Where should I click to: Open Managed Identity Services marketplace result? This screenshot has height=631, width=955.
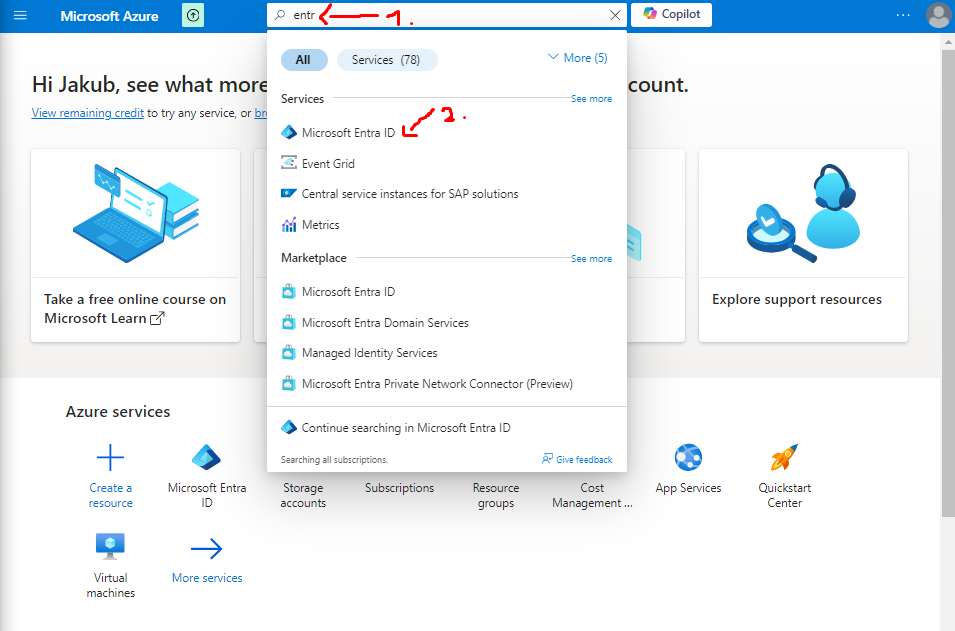click(x=369, y=353)
